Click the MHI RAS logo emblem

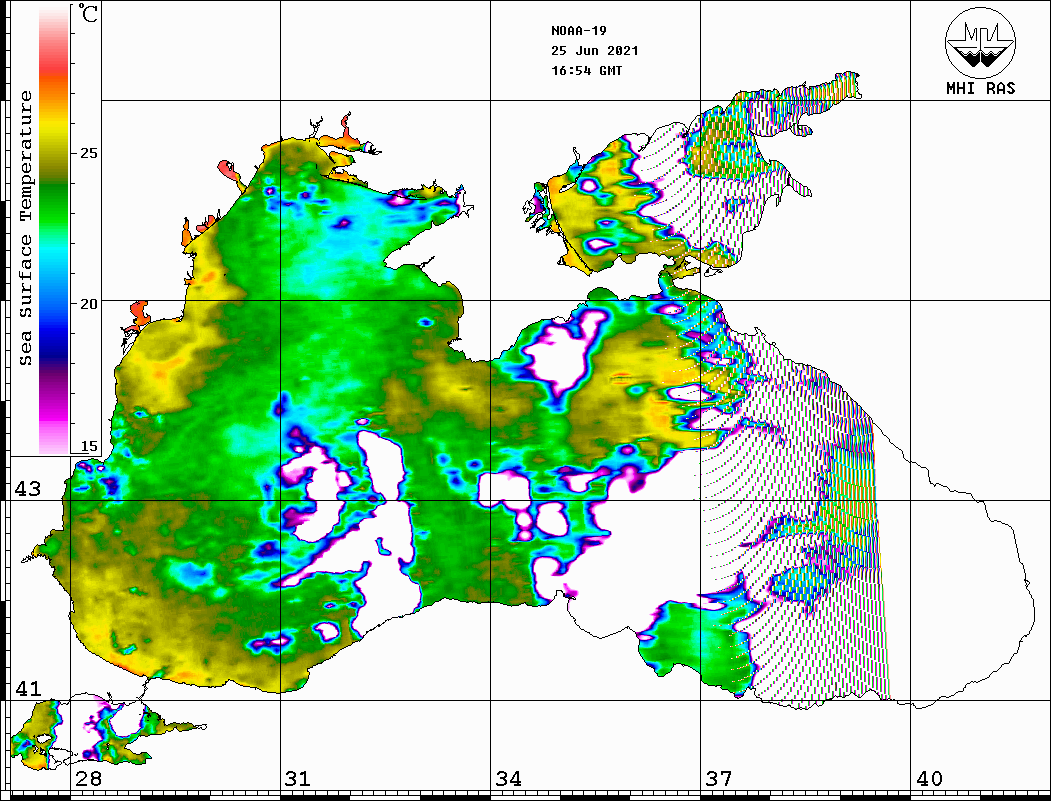980,42
